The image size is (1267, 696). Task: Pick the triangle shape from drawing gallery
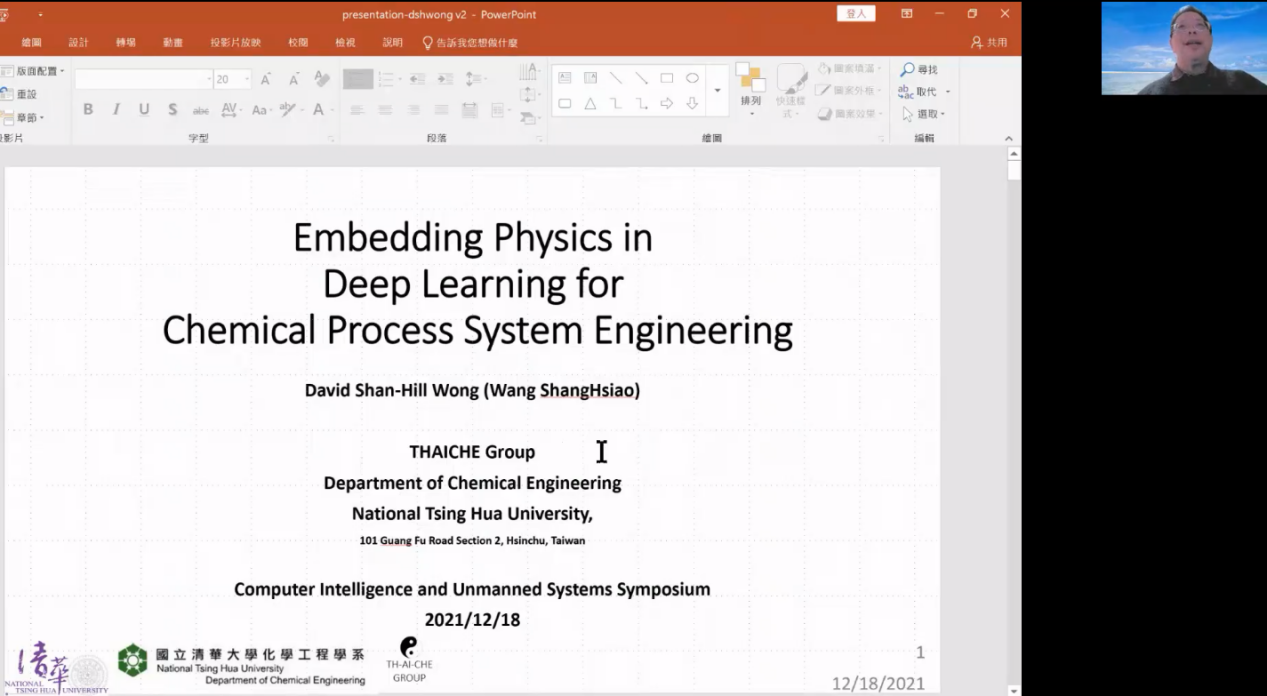pos(590,103)
